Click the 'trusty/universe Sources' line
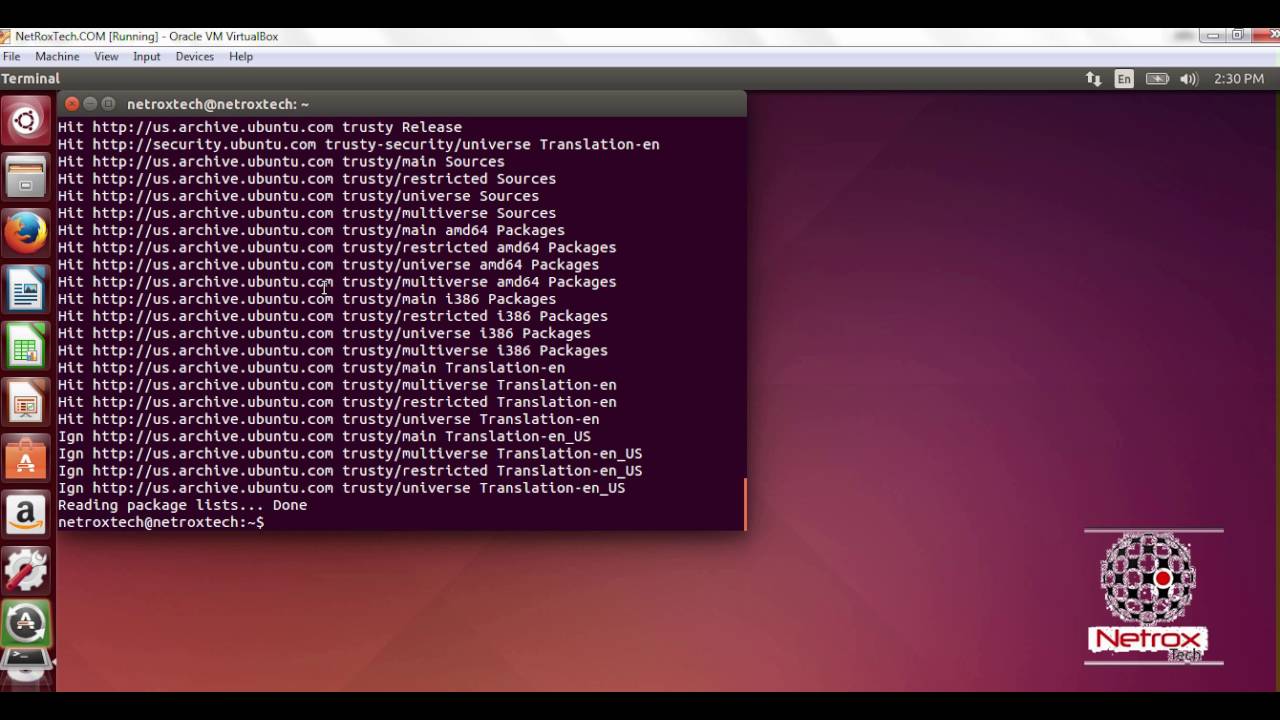This screenshot has width=1280, height=720. coord(298,195)
